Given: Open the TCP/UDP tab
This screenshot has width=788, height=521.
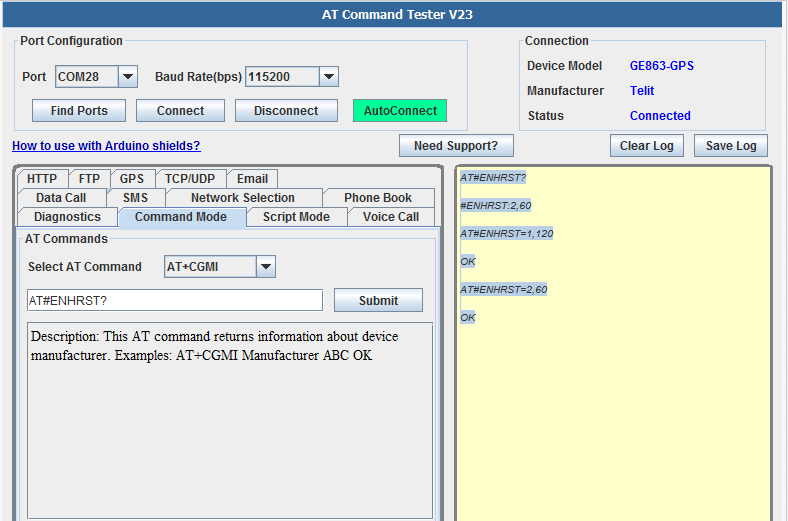Looking at the screenshot, I should [190, 179].
